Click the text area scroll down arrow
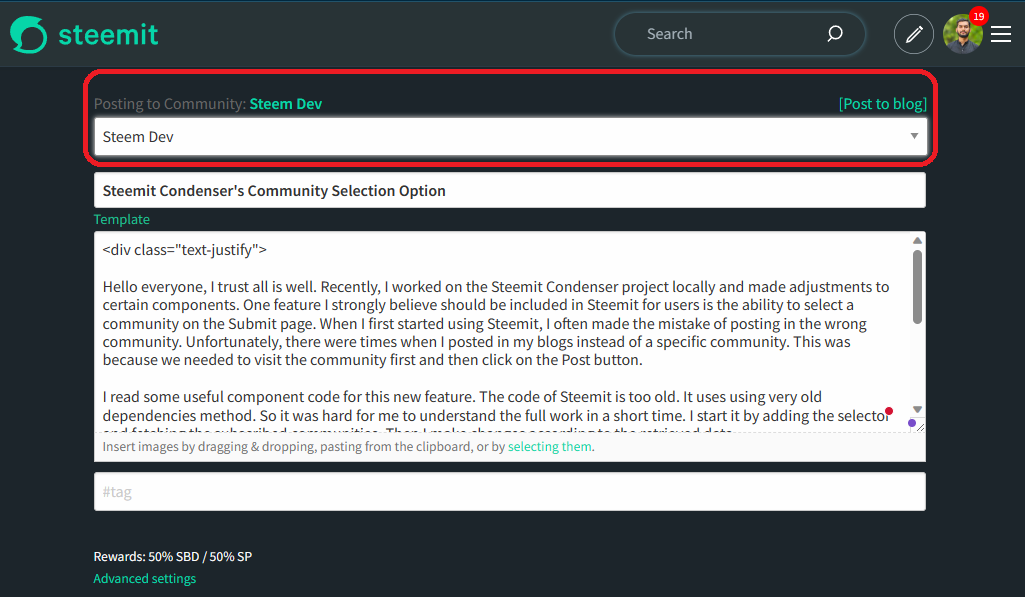This screenshot has height=597, width=1025. pos(917,409)
